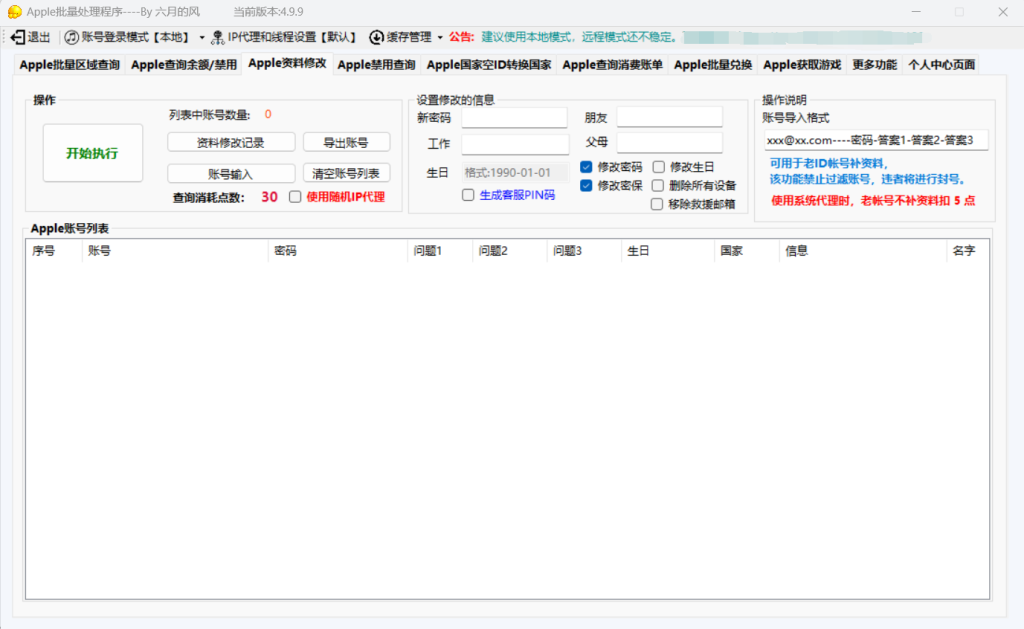Expand the 缓存管理 dropdown arrow
The width and height of the screenshot is (1024, 629).
coord(440,38)
